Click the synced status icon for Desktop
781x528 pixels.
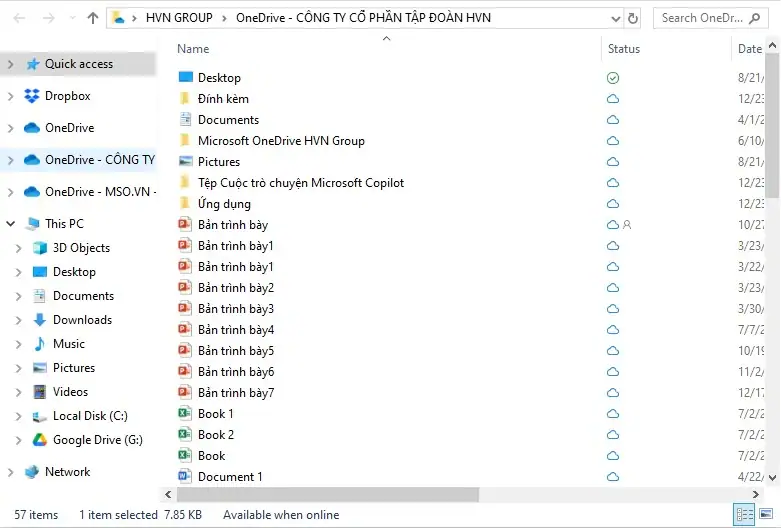[x=613, y=78]
